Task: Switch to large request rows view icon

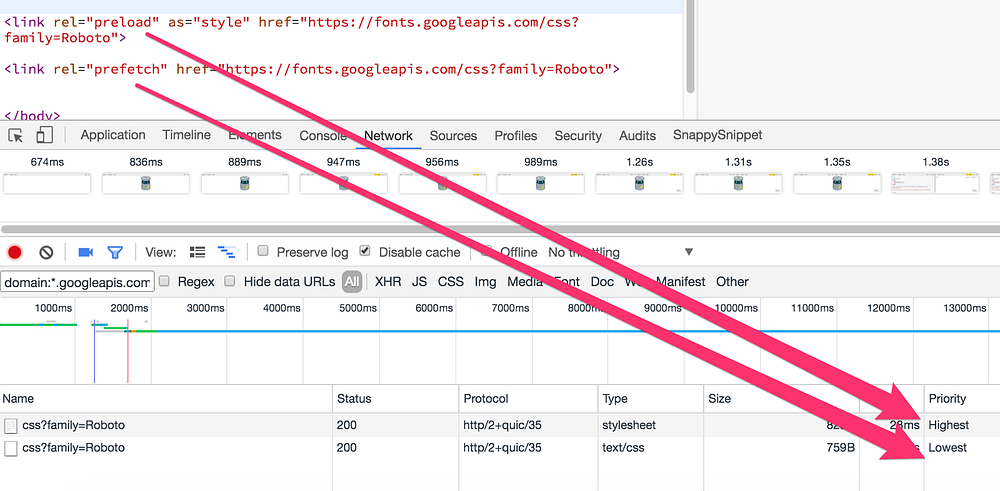Action: (x=198, y=252)
